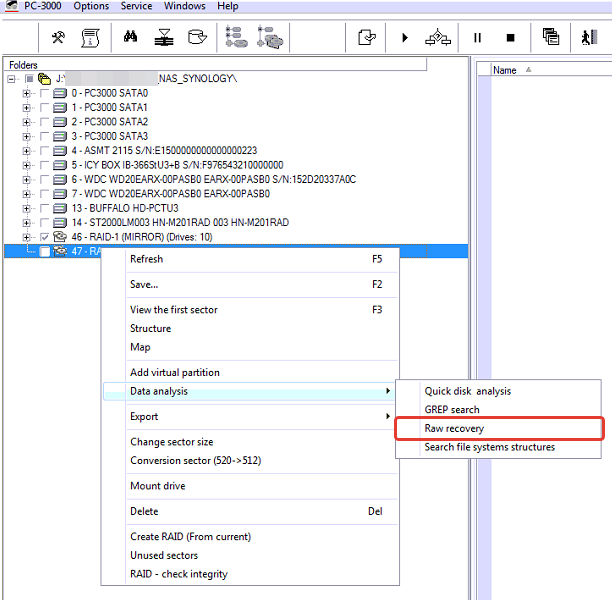The image size is (612, 600).
Task: Select Create RAID (From current)
Action: click(250, 537)
